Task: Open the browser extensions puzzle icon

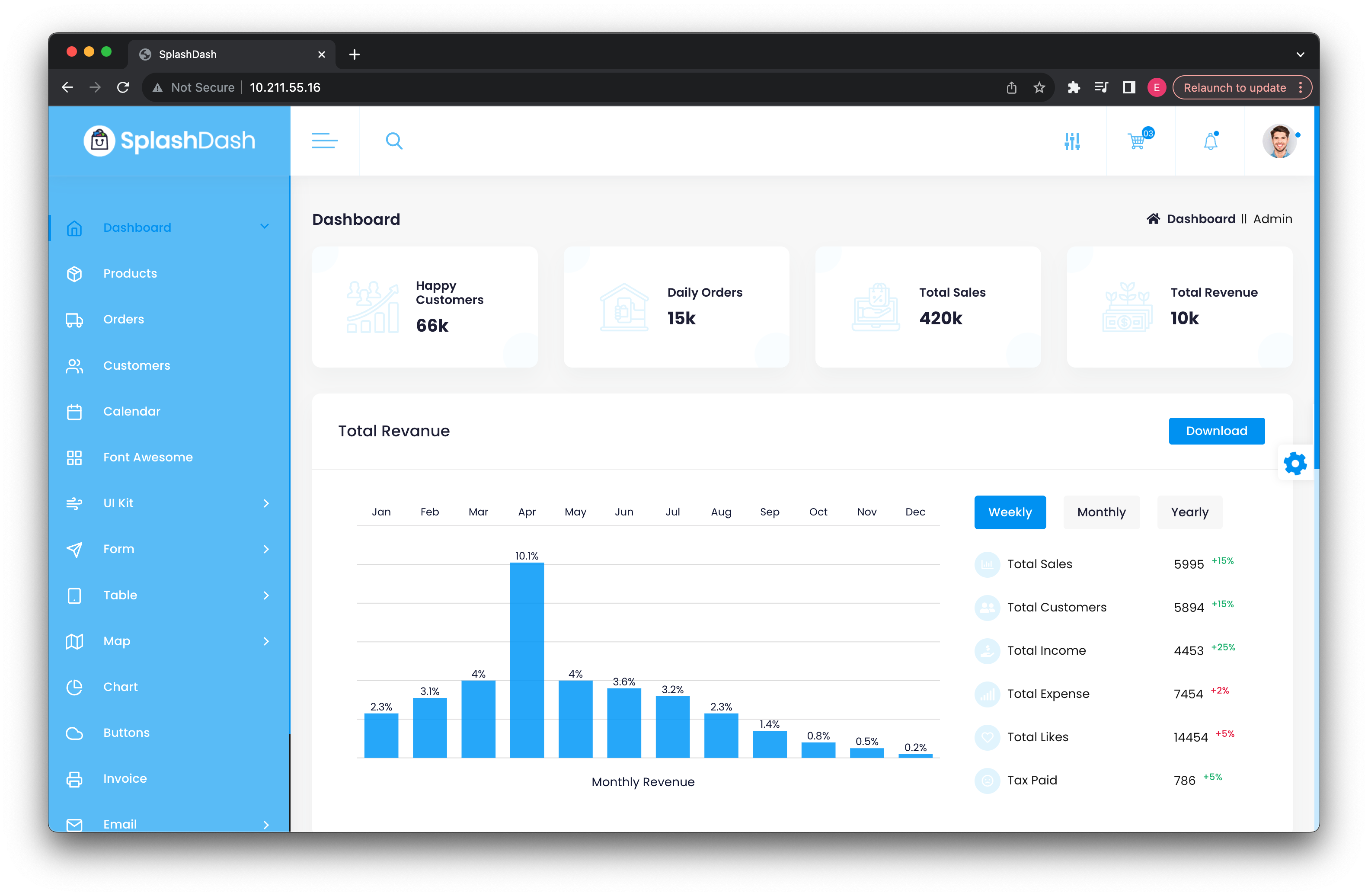Action: (x=1073, y=87)
